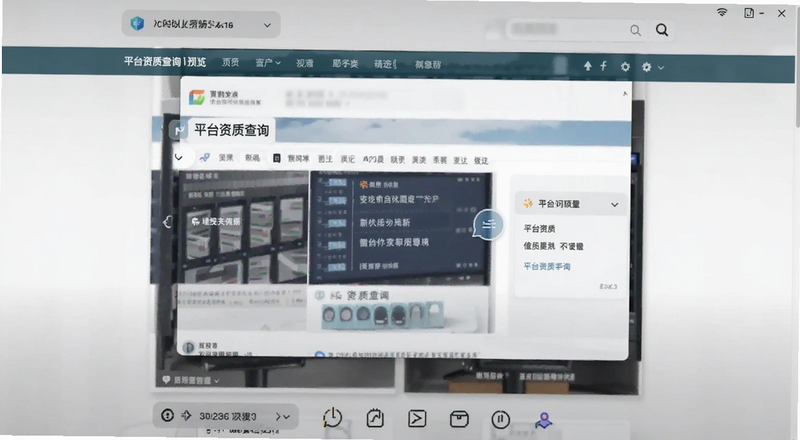Open the last text item in the teal nav bar

pyautogui.click(x=428, y=64)
